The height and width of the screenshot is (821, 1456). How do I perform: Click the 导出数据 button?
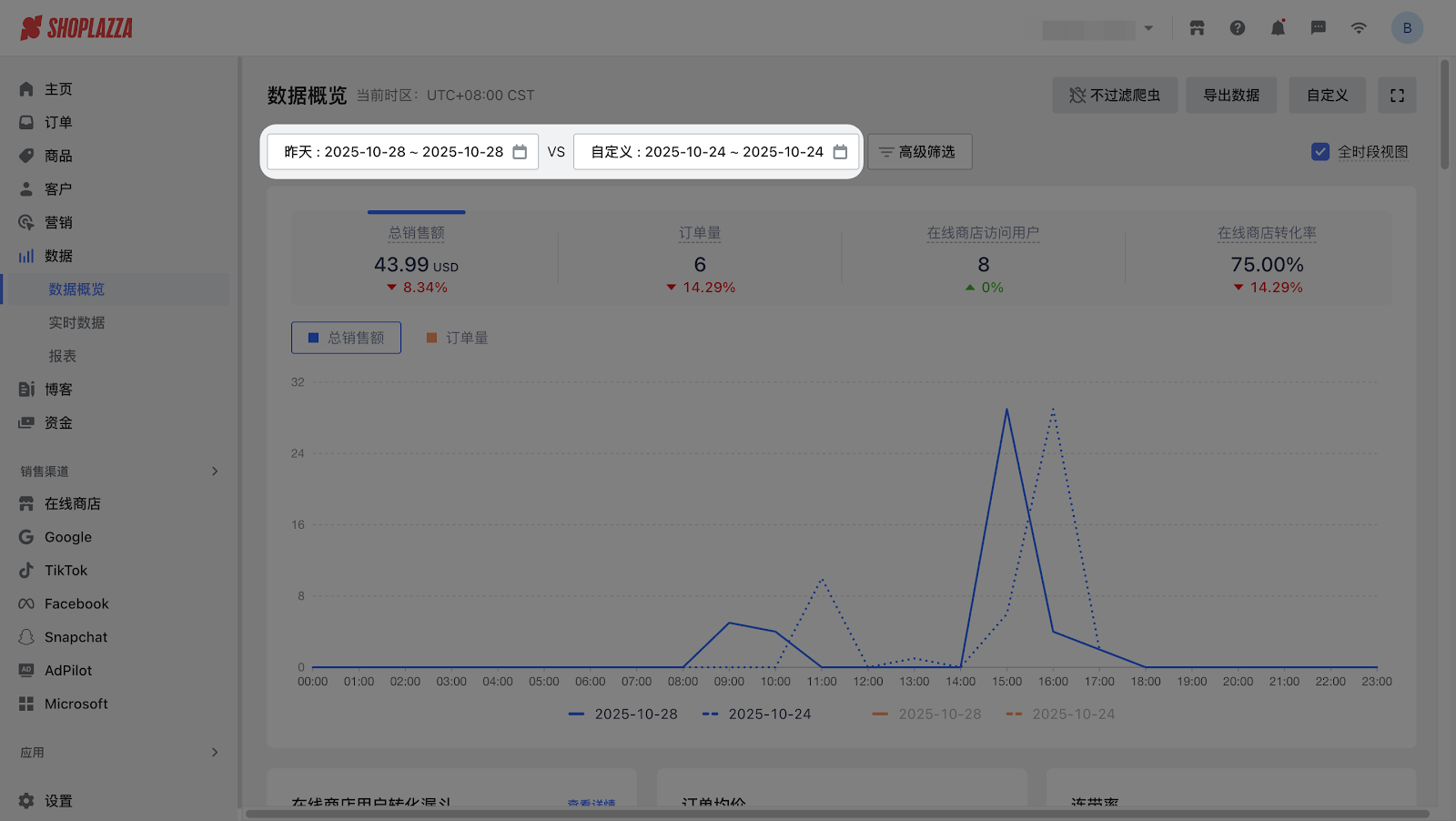point(1231,96)
